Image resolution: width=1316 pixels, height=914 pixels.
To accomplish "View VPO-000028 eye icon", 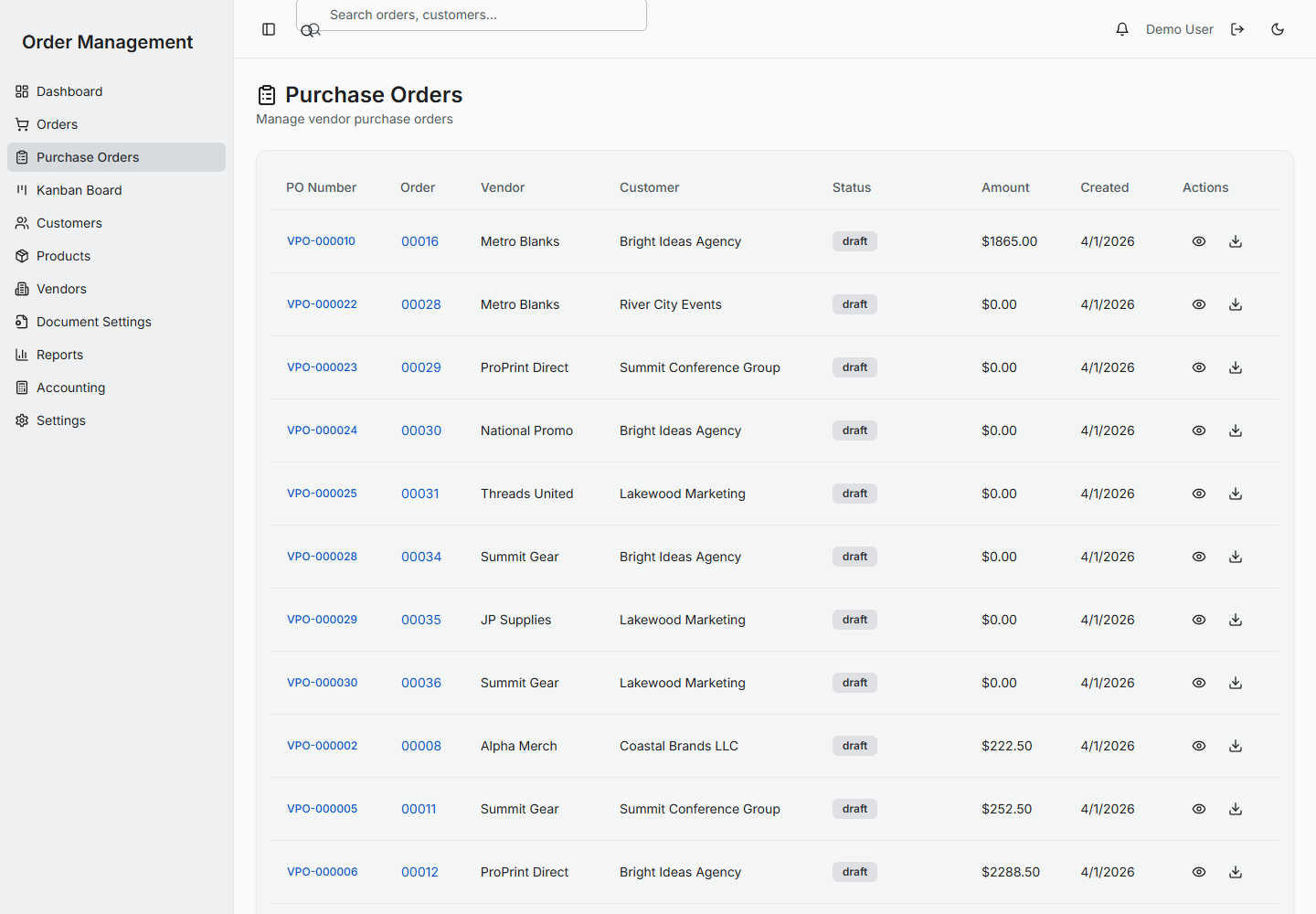I will coord(1199,557).
